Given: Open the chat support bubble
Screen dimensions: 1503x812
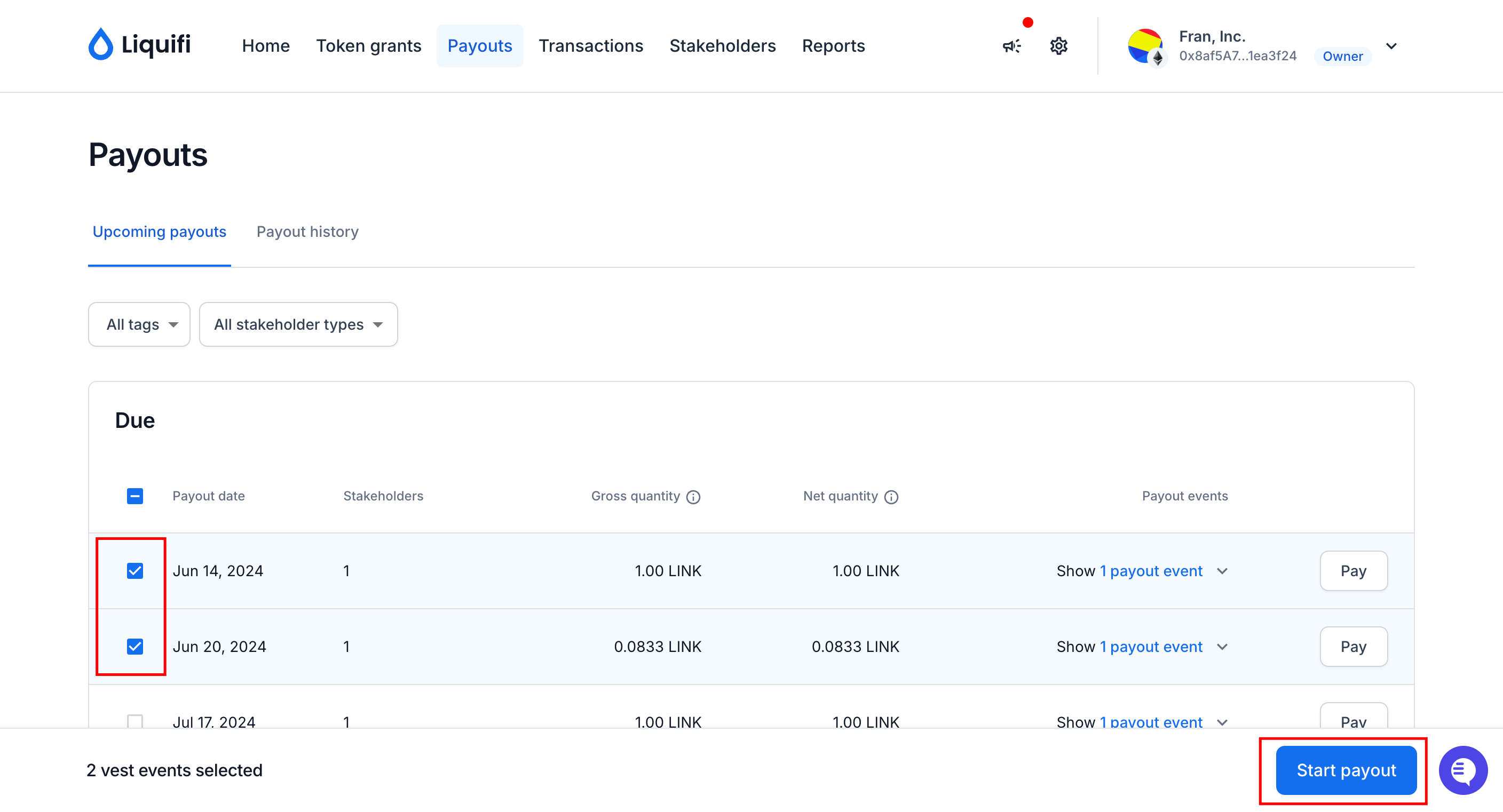Looking at the screenshot, I should [x=1463, y=770].
